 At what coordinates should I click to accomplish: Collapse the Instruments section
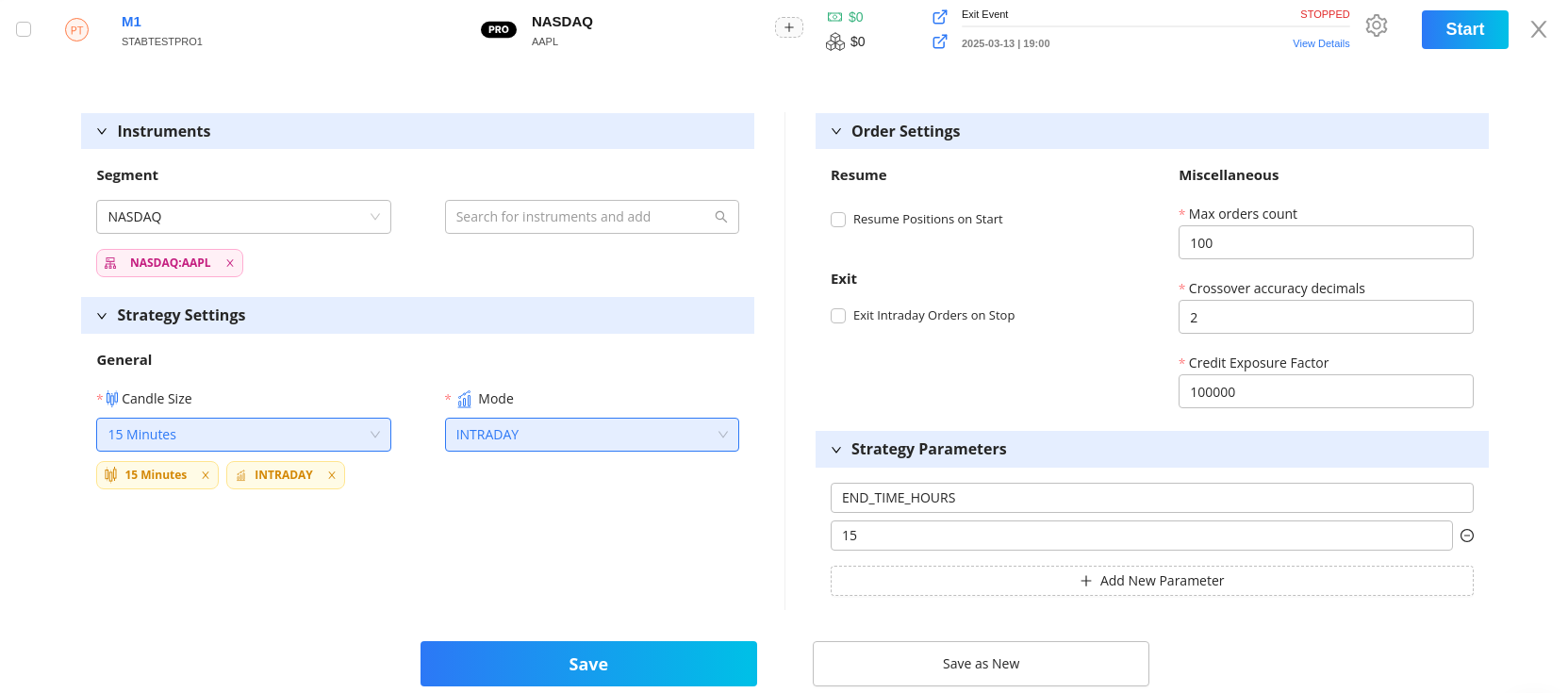coord(102,132)
